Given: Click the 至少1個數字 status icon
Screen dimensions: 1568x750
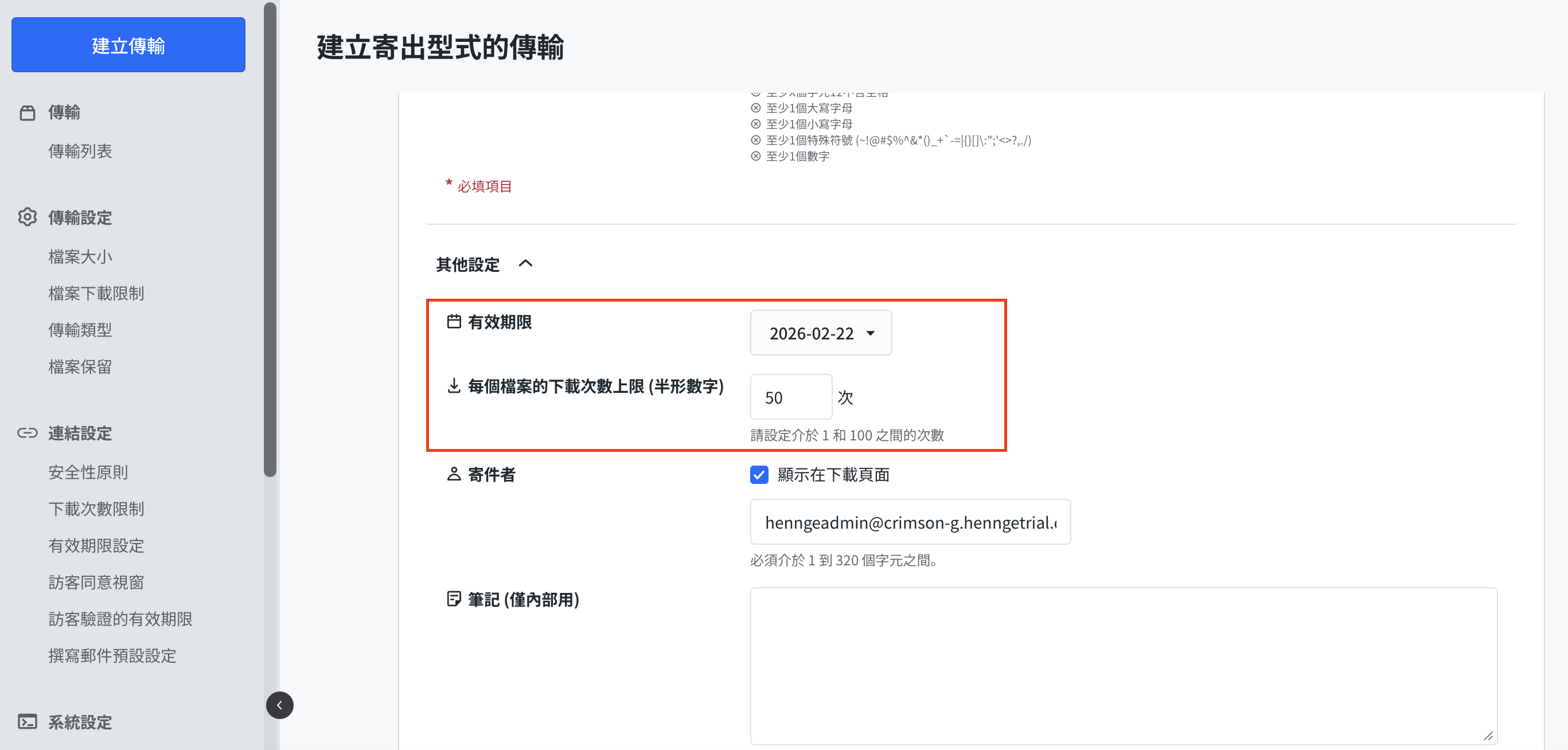Looking at the screenshot, I should [x=755, y=156].
